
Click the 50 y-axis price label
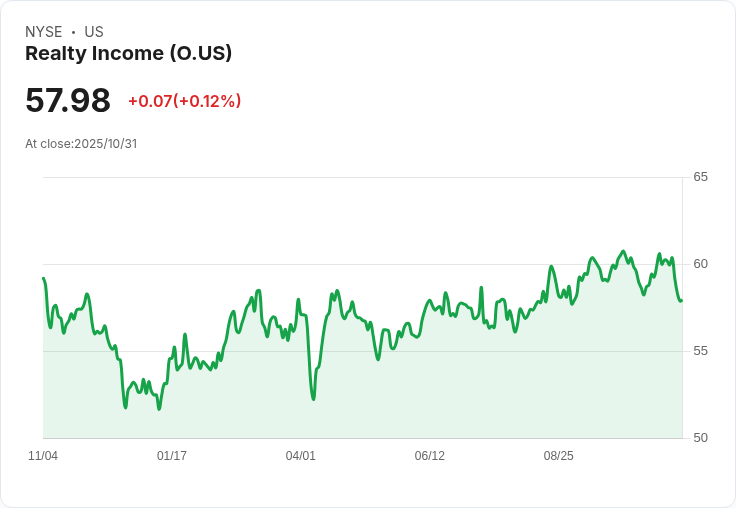point(700,438)
